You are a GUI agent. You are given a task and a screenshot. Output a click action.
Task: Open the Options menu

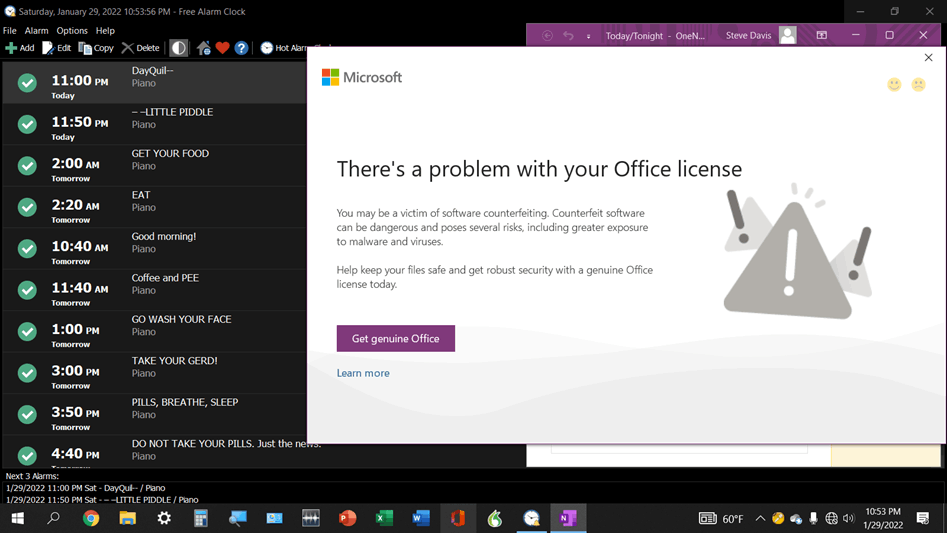tap(72, 30)
